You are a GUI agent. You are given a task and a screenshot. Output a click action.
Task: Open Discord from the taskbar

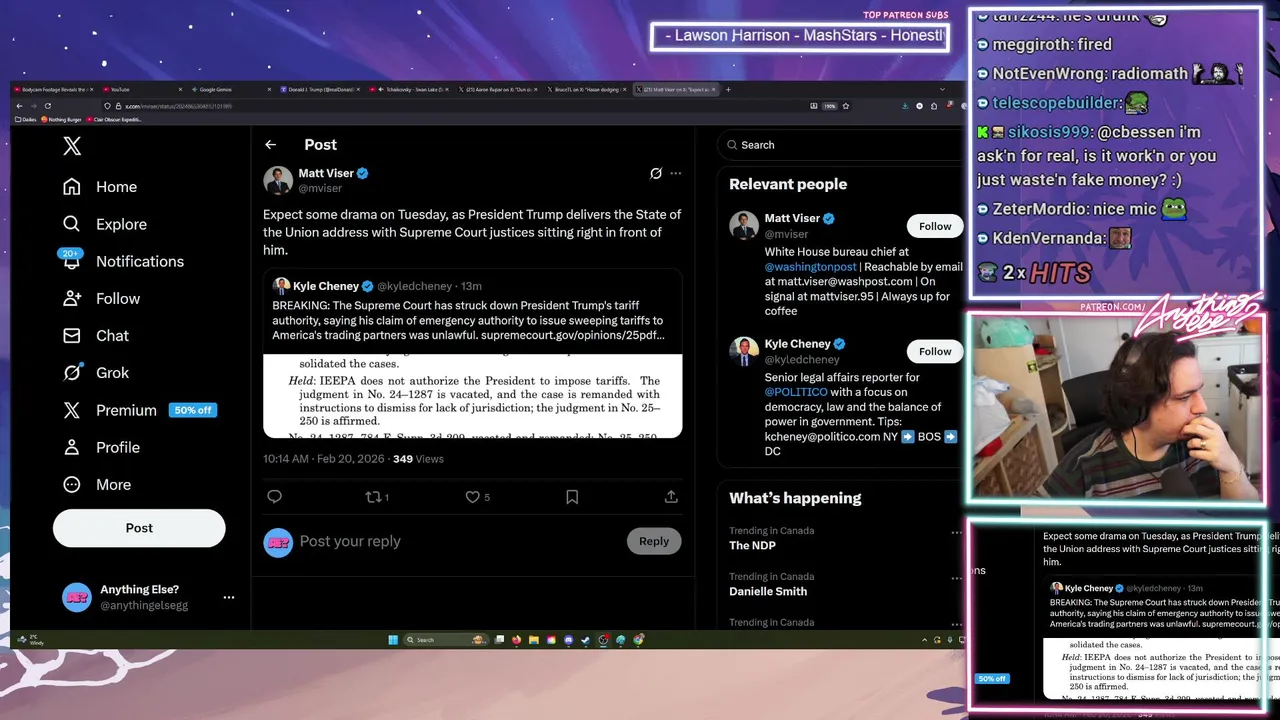[x=568, y=640]
